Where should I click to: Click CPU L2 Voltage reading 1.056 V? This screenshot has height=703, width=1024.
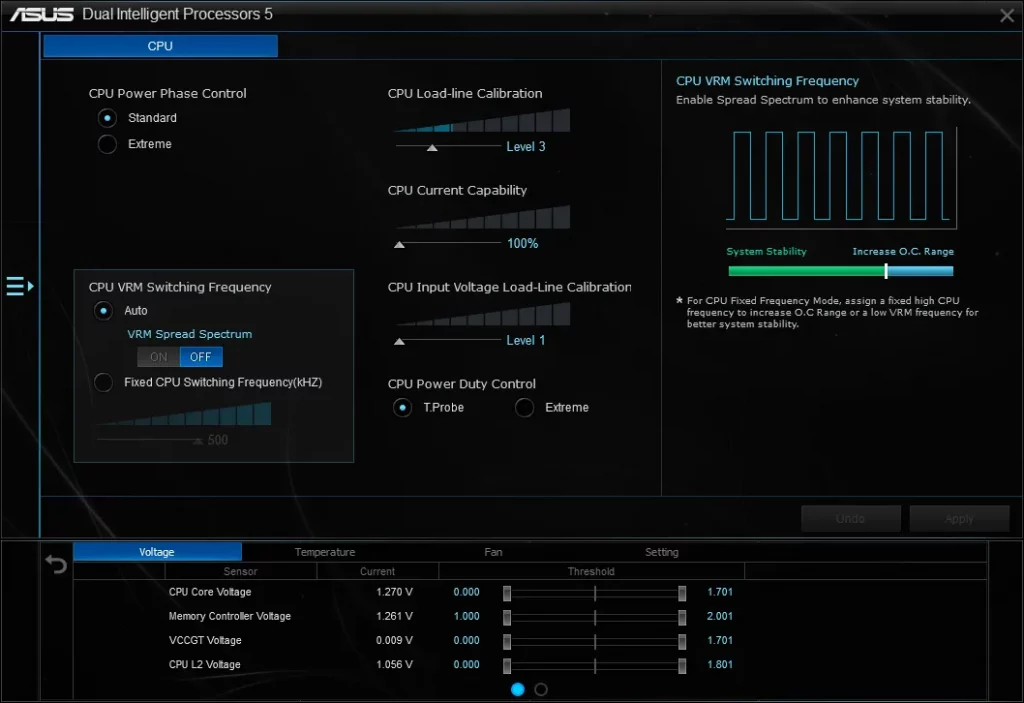(x=394, y=665)
